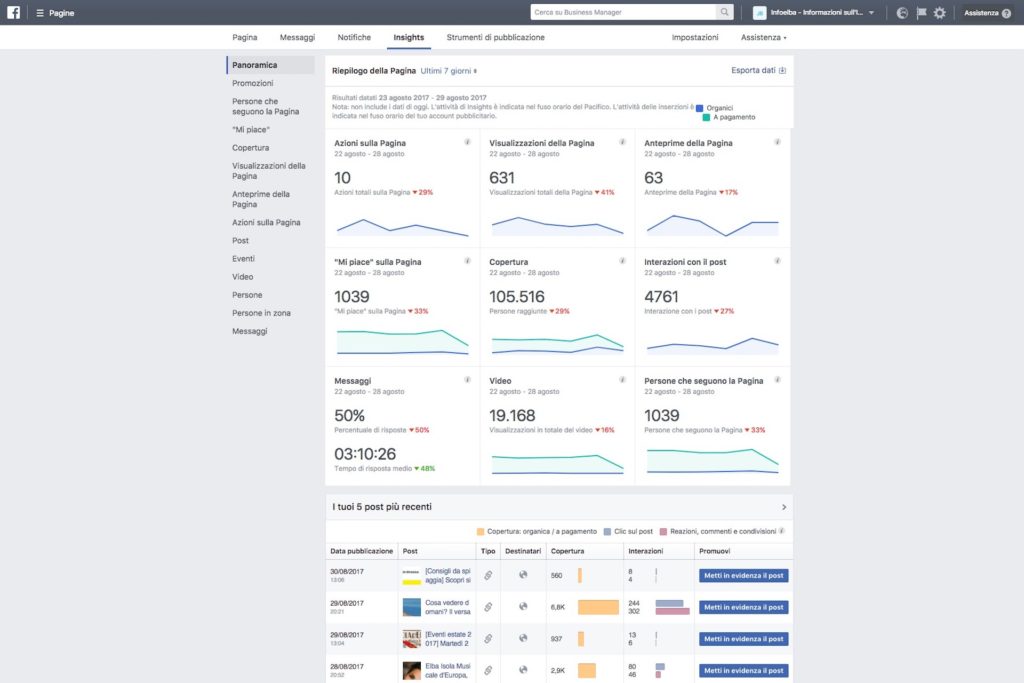This screenshot has height=683, width=1024.
Task: Click info icon on Azioni sulla Pagina card
Action: pyautogui.click(x=468, y=142)
